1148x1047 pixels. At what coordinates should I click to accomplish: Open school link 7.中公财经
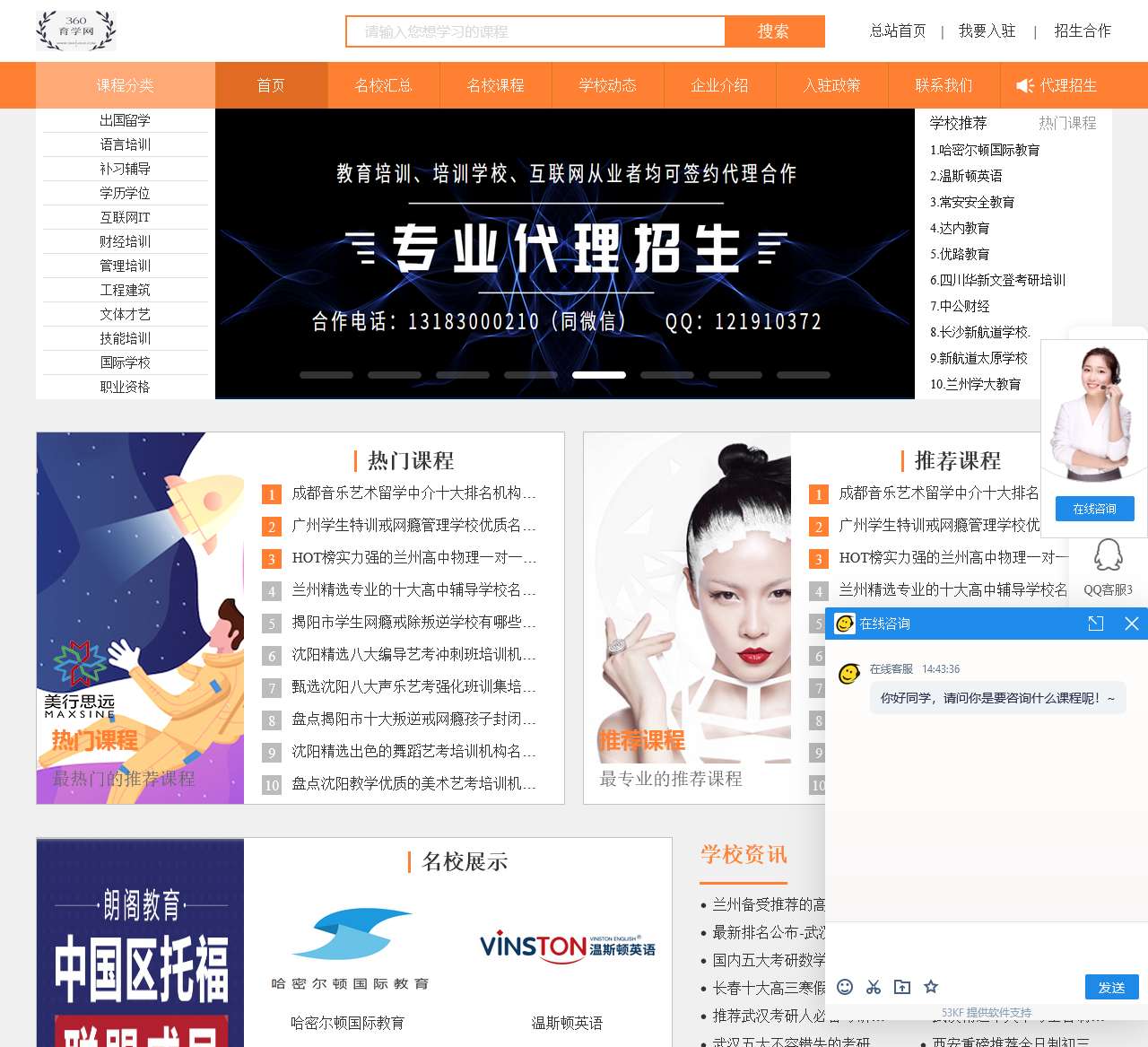click(x=960, y=306)
